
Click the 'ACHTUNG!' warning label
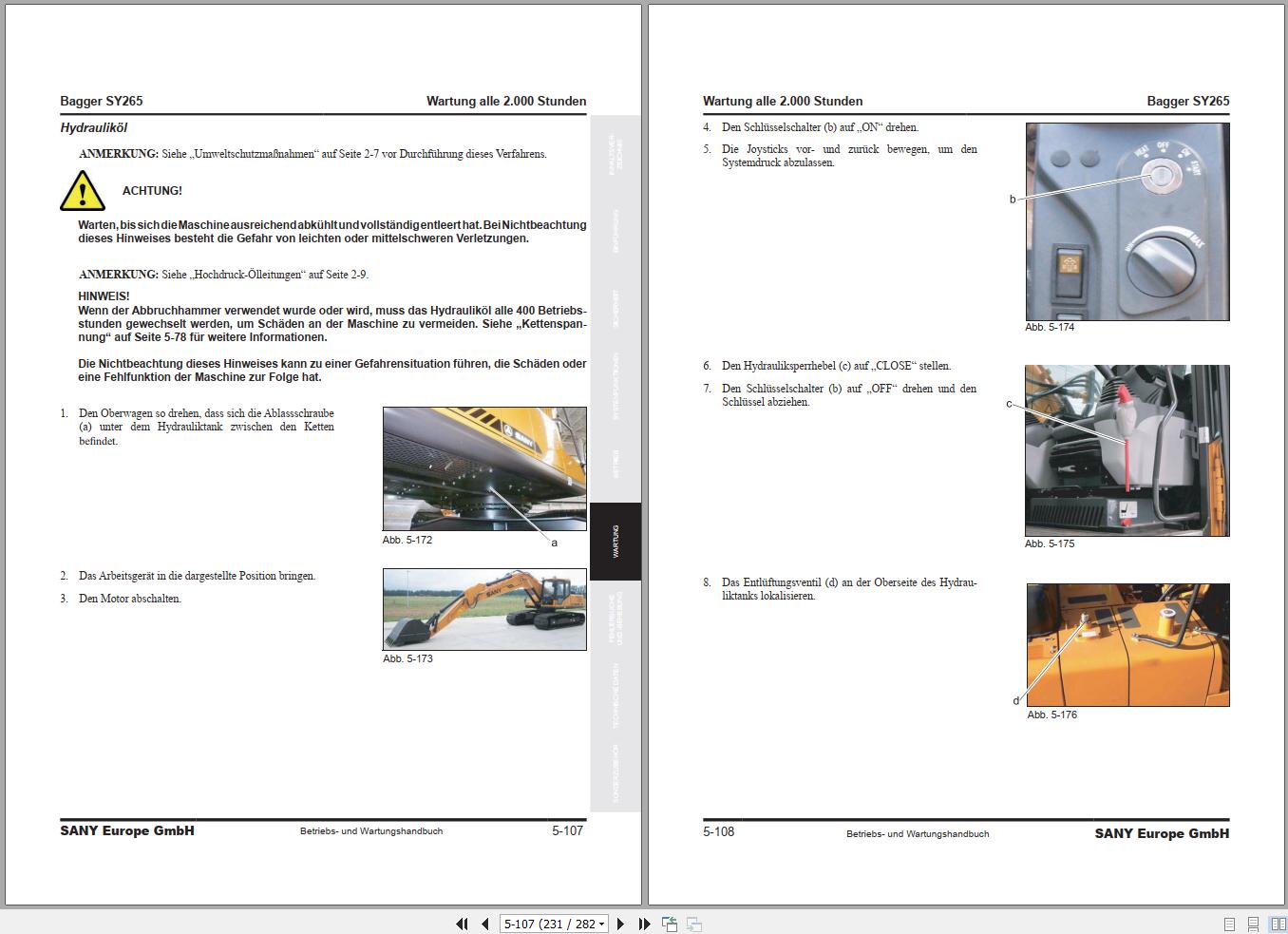click(152, 191)
